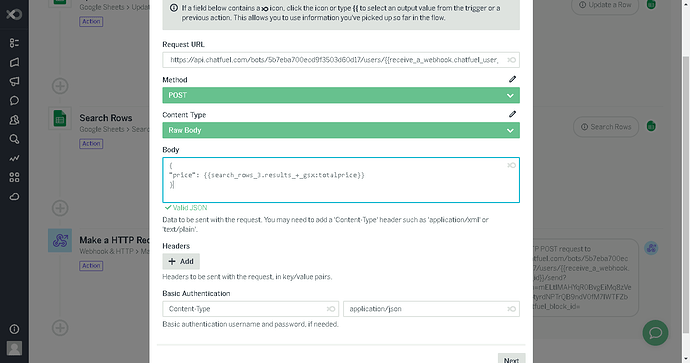
Task: Click the Add headers button
Action: [x=181, y=261]
